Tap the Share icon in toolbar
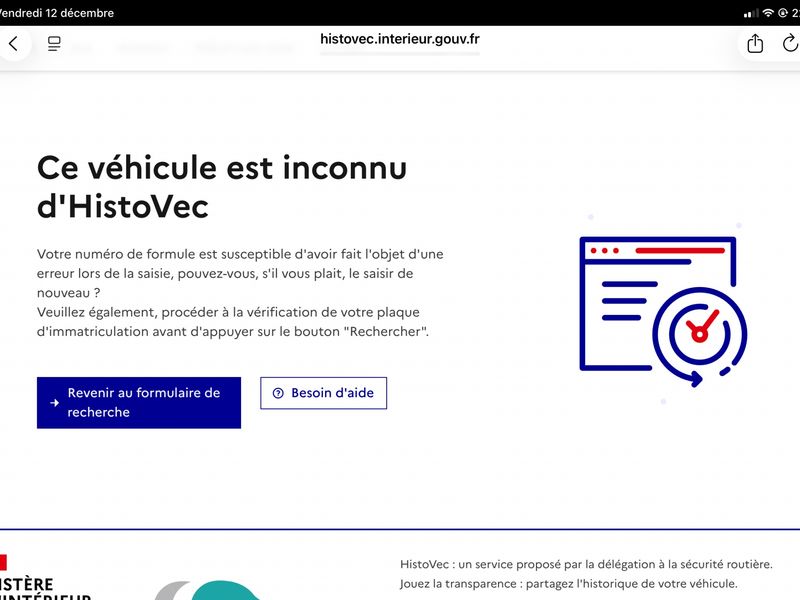 tap(755, 44)
